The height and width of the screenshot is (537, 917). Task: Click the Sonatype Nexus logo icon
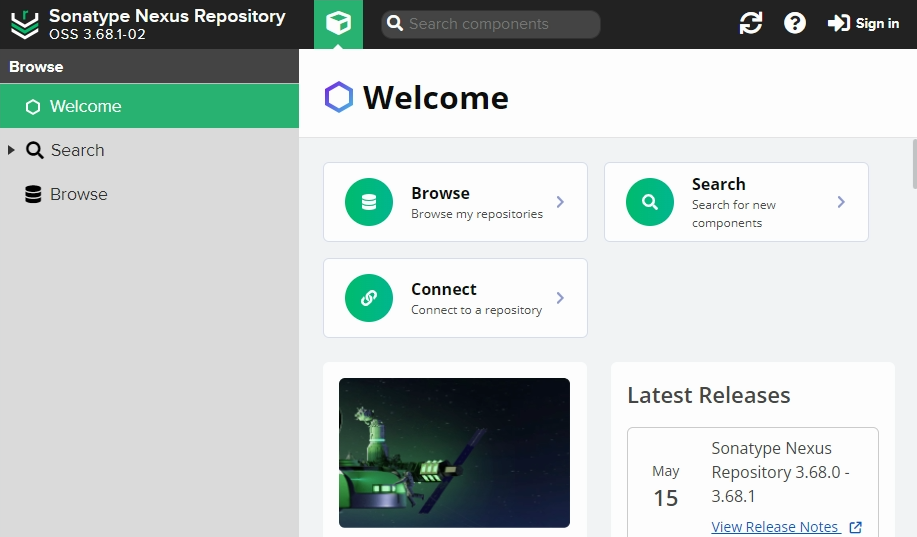(x=25, y=25)
